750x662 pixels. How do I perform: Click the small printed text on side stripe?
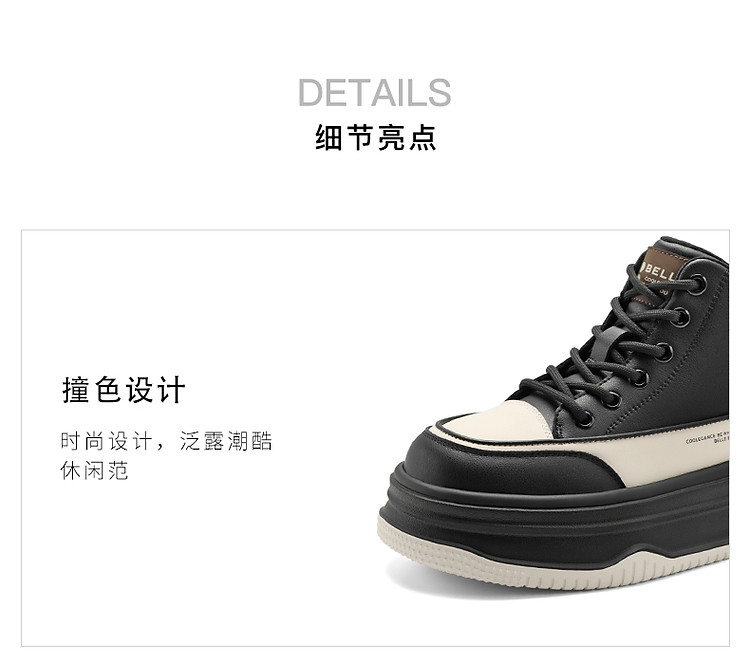(707, 438)
